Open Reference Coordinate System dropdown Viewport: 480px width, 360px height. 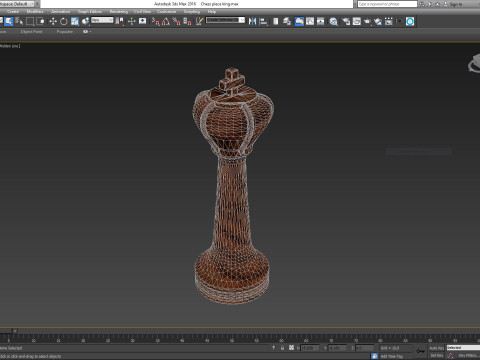[x=102, y=20]
